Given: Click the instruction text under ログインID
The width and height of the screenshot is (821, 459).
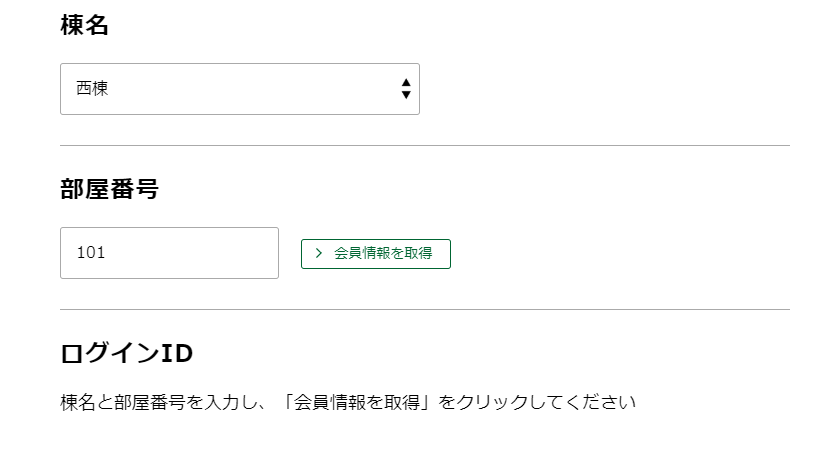Looking at the screenshot, I should tap(348, 403).
